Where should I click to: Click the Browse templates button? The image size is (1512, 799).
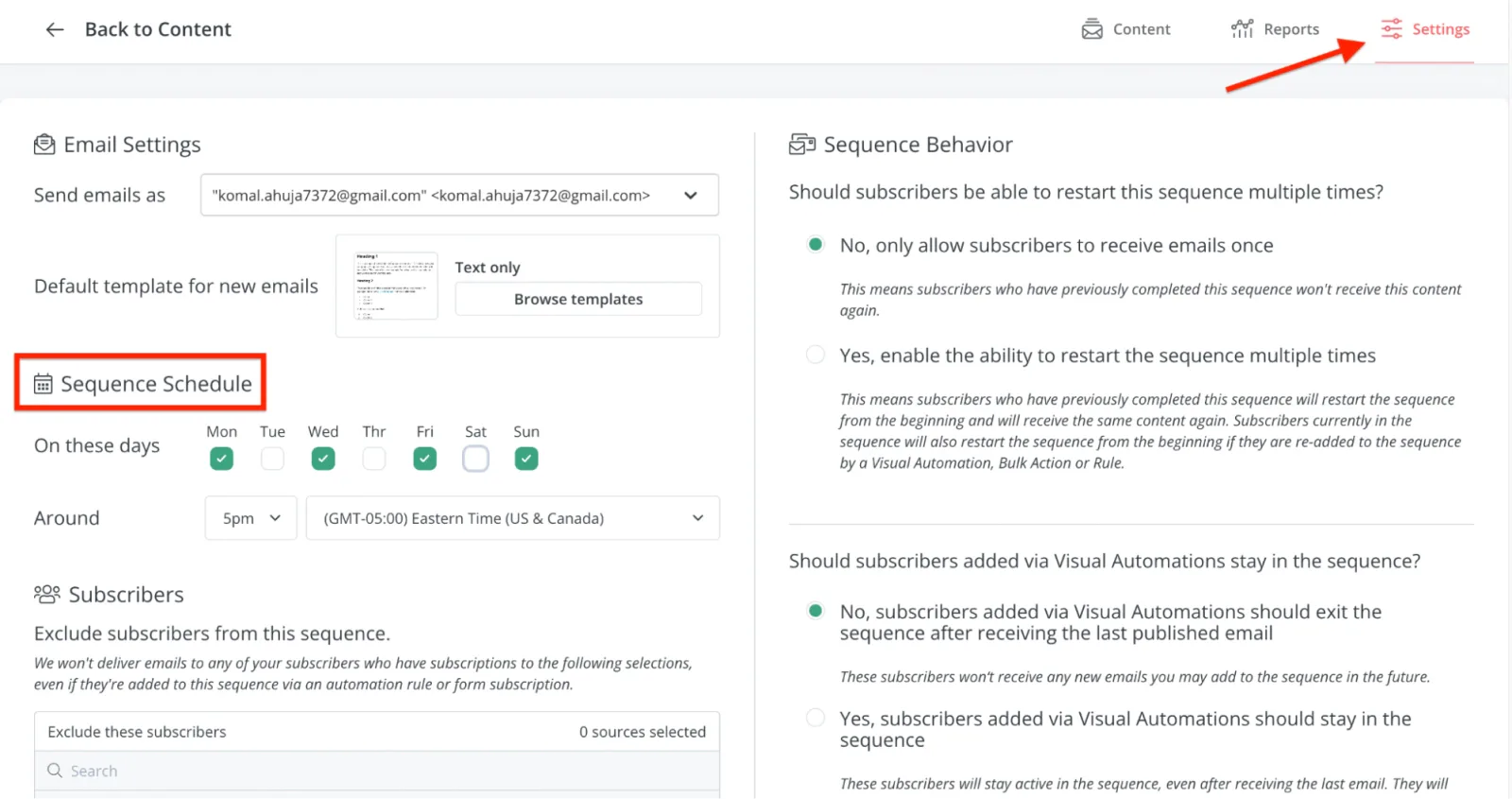coord(578,299)
